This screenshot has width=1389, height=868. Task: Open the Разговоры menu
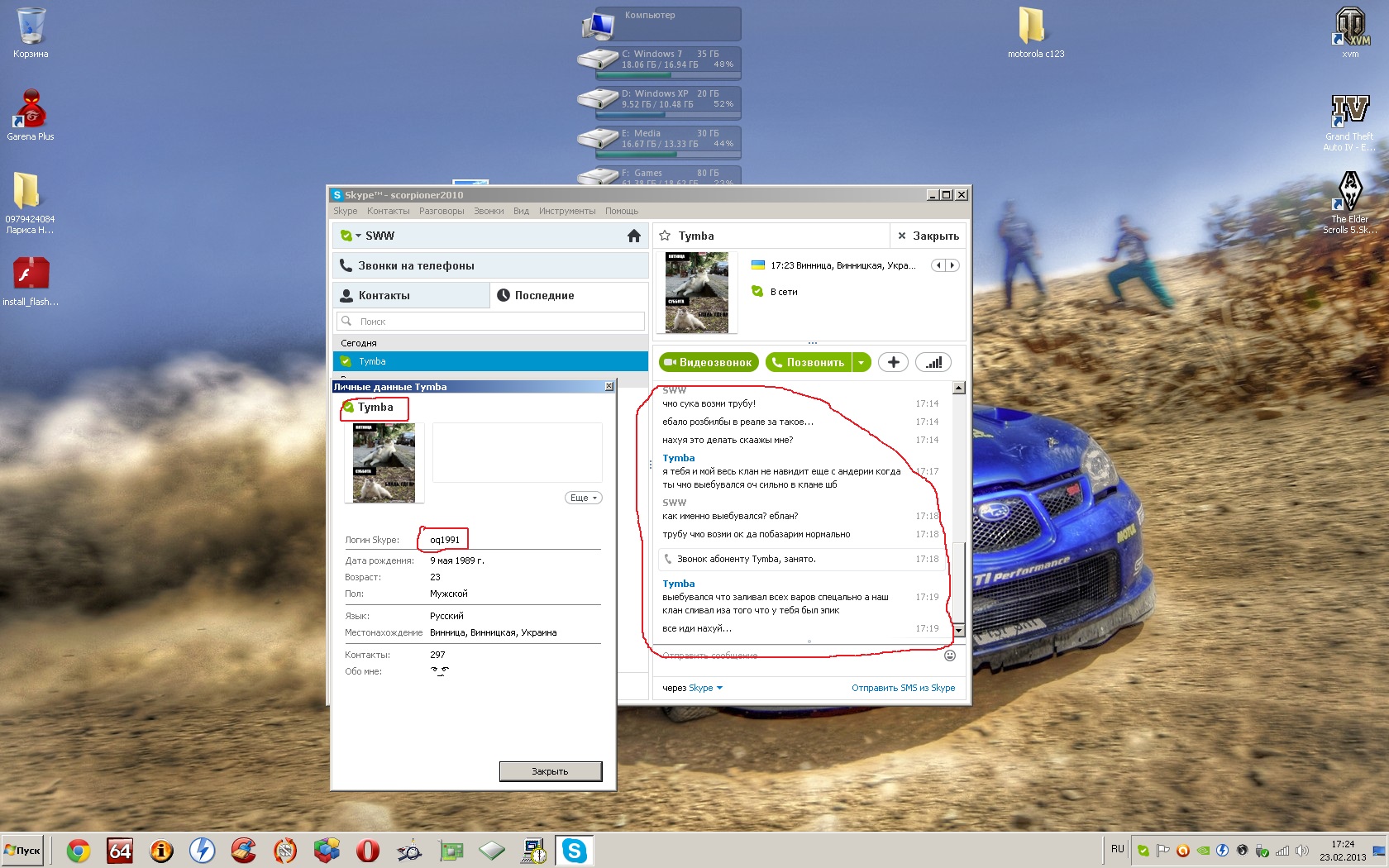tap(442, 211)
